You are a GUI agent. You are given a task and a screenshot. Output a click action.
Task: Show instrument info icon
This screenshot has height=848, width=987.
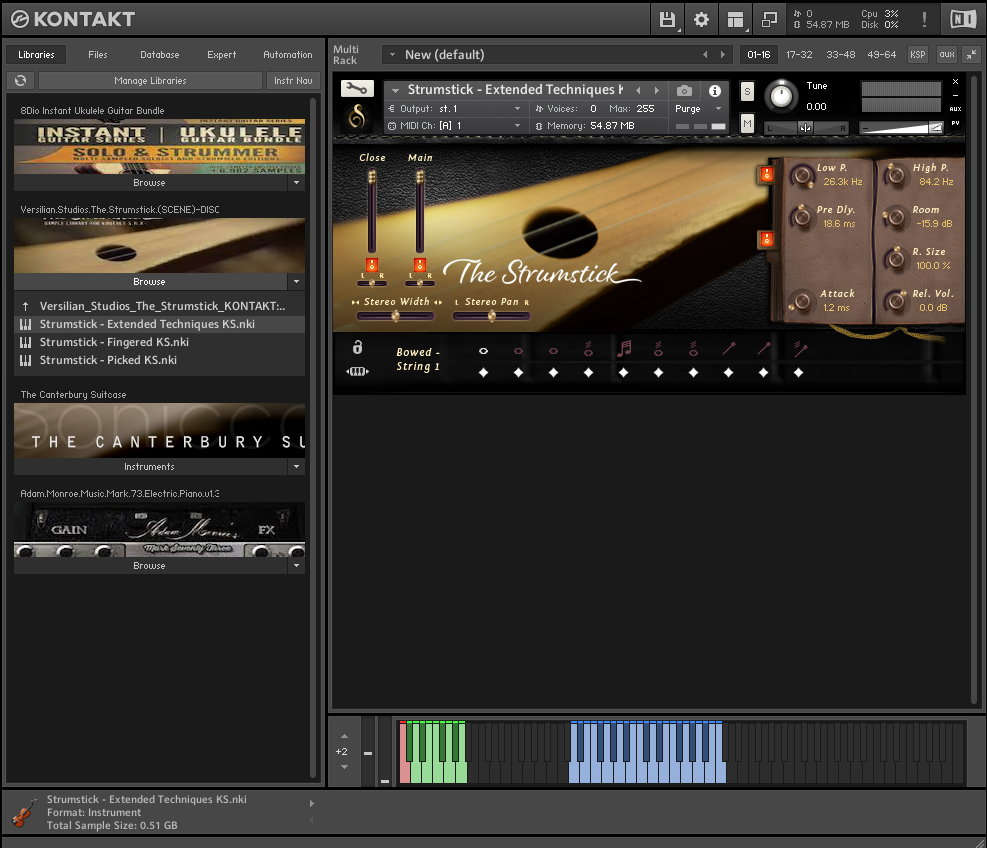(714, 91)
